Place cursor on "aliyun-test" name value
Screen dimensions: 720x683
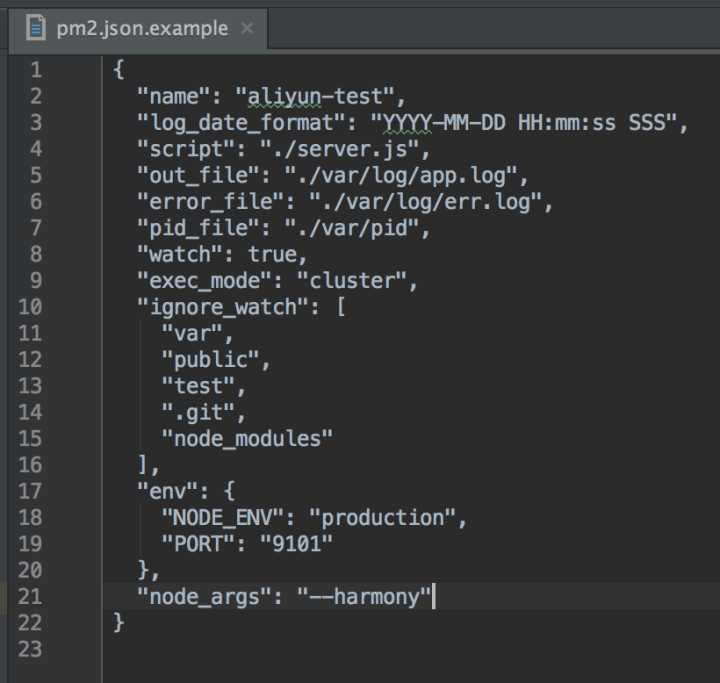pyautogui.click(x=315, y=96)
